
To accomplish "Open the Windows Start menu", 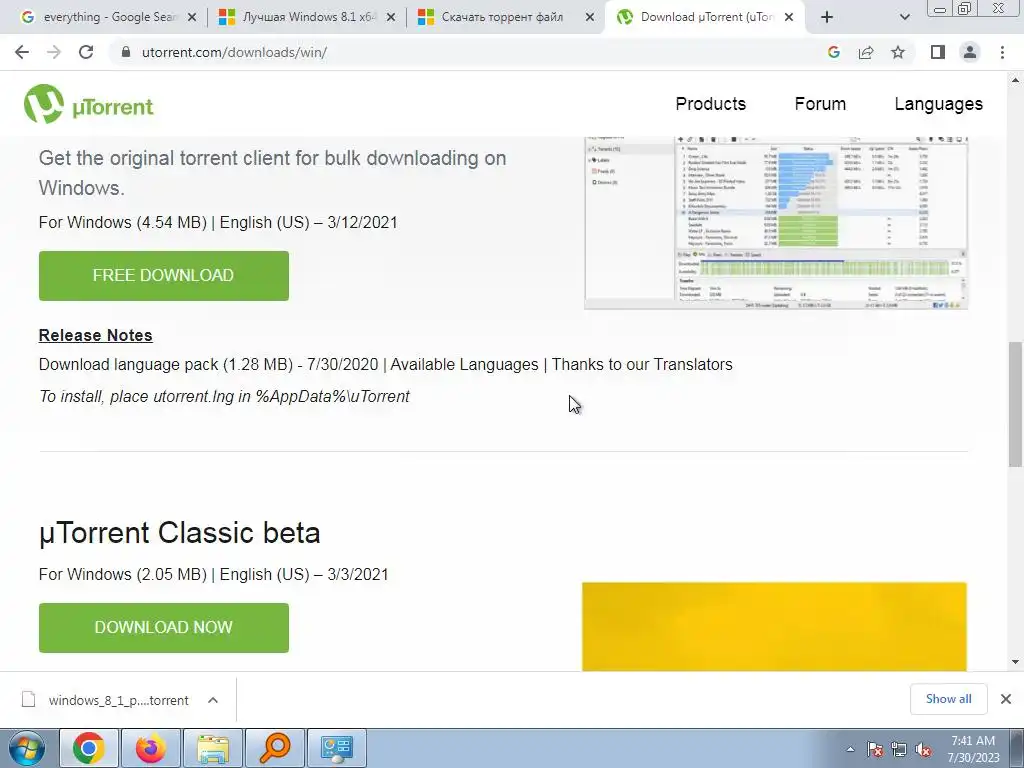I will coord(26,748).
